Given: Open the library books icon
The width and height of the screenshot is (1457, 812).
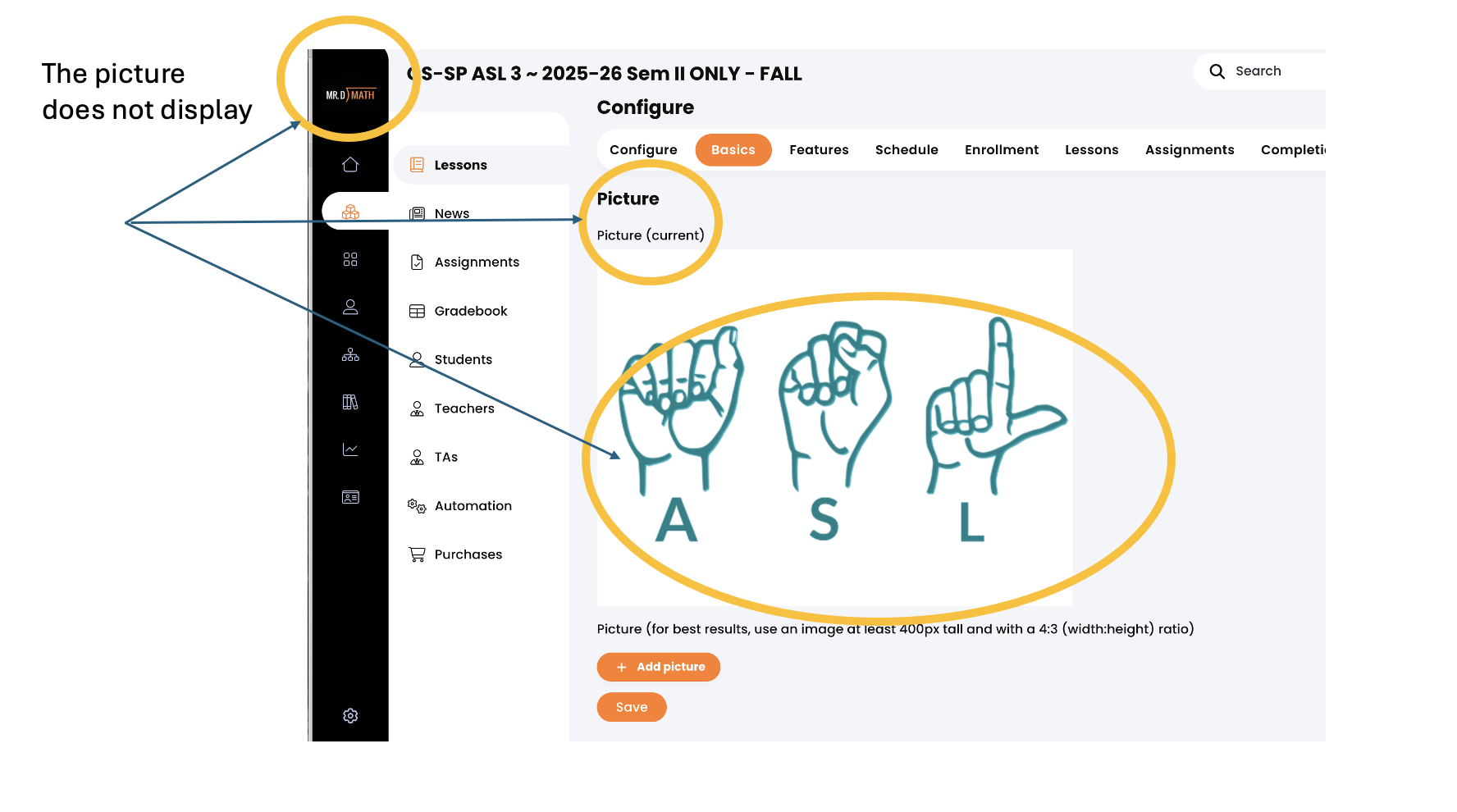Looking at the screenshot, I should coord(350,402).
